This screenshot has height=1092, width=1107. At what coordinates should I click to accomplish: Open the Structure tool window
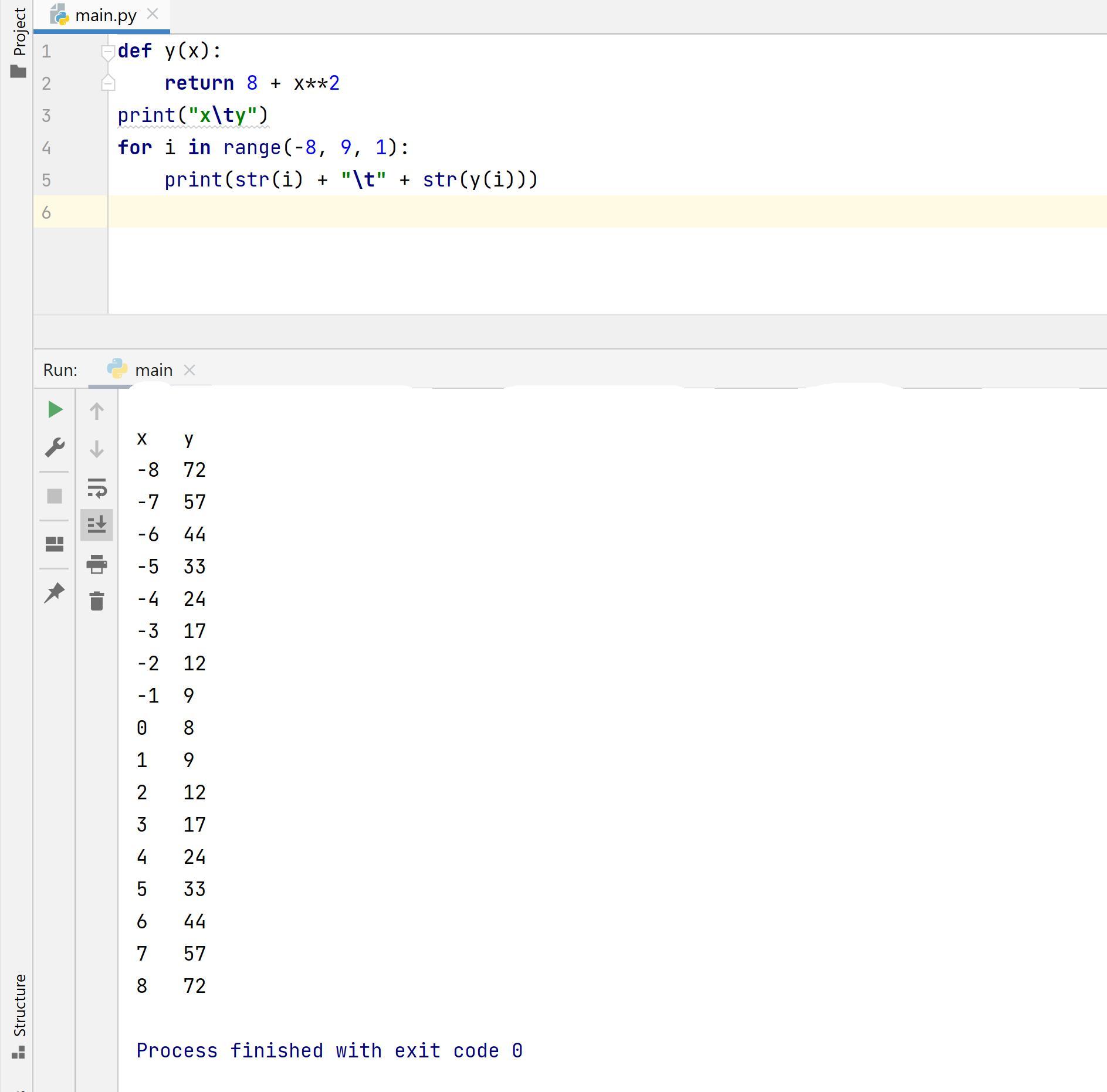coord(19,1016)
